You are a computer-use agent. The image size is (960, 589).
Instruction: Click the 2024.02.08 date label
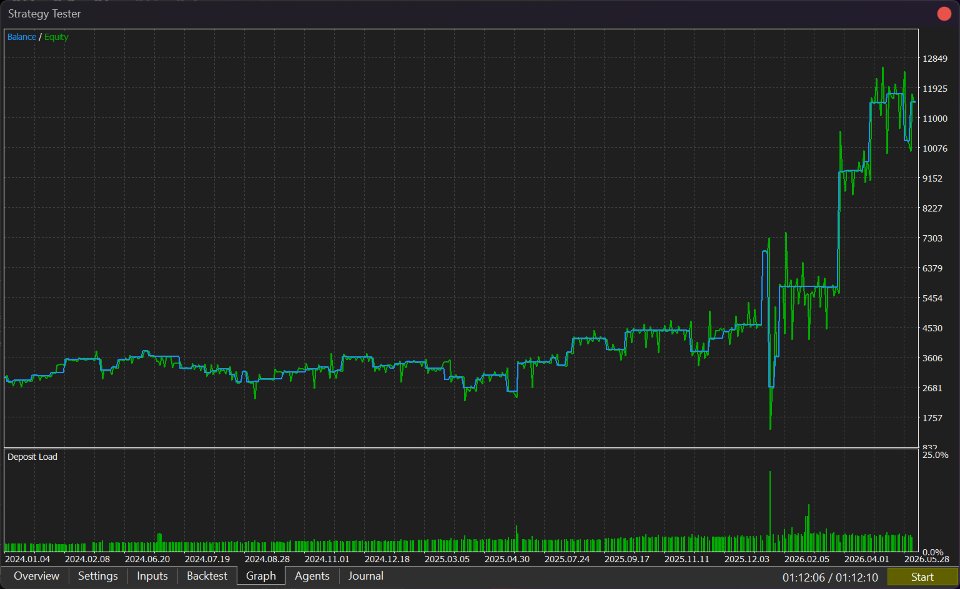coord(87,559)
